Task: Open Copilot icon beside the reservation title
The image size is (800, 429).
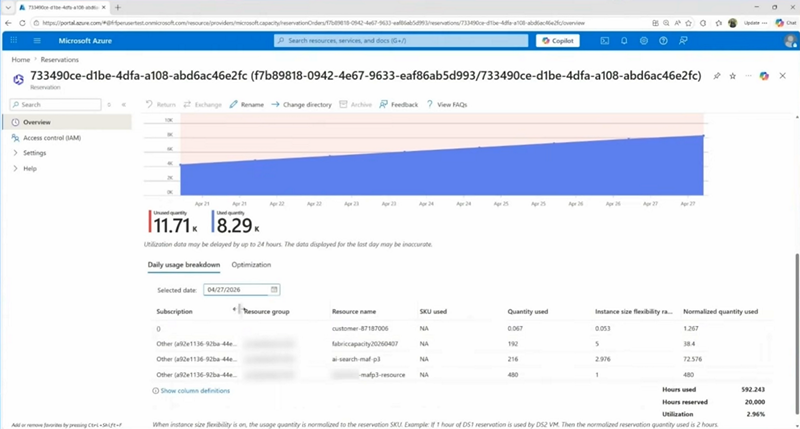Action: (x=764, y=76)
